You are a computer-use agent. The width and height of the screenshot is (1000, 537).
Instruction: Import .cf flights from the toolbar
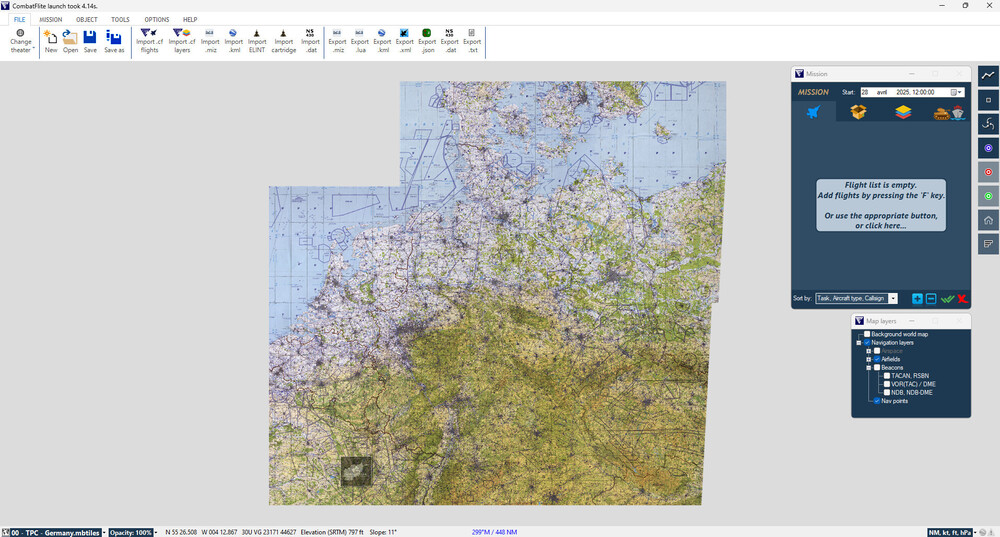[149, 41]
